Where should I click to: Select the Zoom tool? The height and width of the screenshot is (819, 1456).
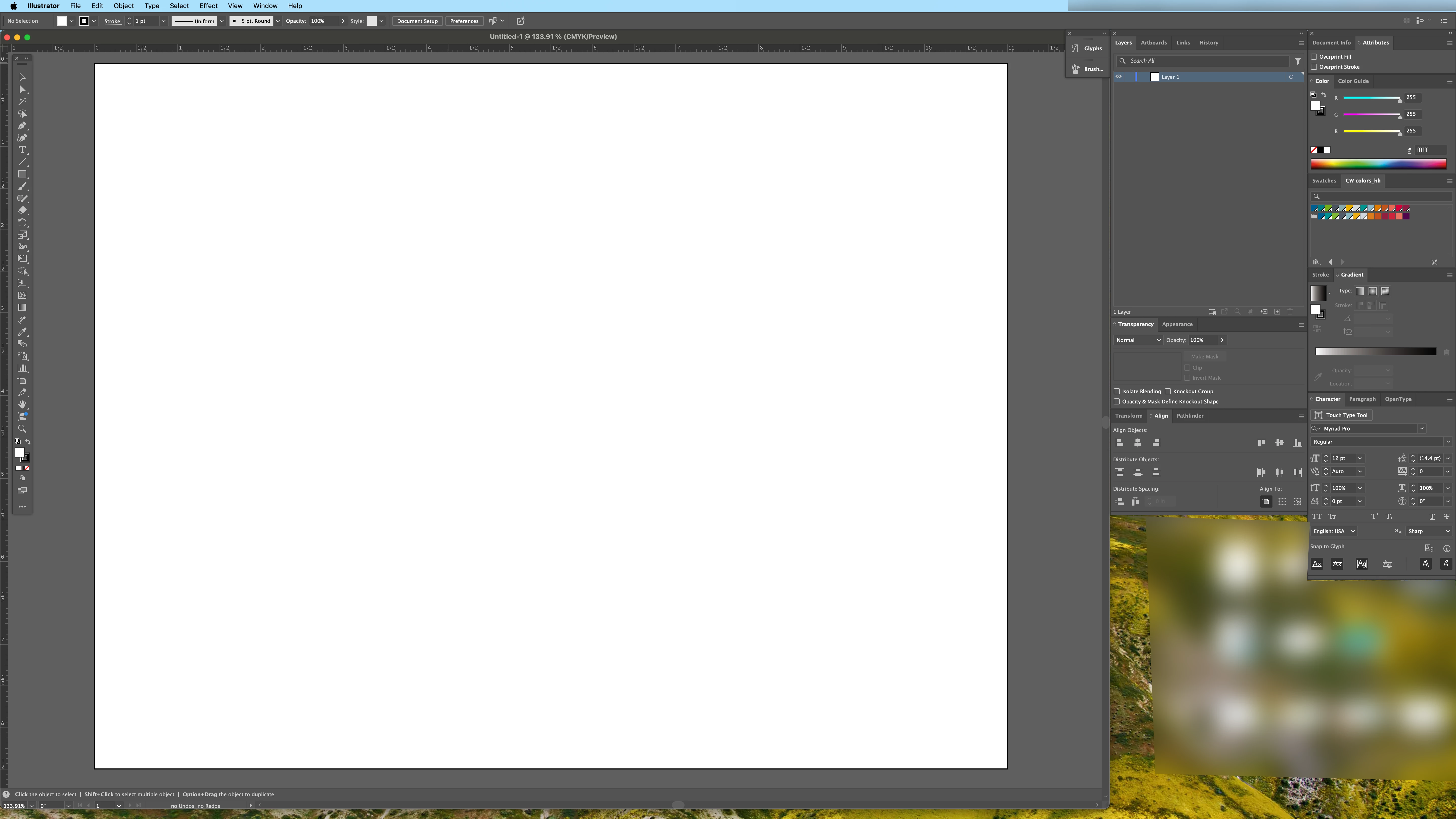pyautogui.click(x=22, y=429)
